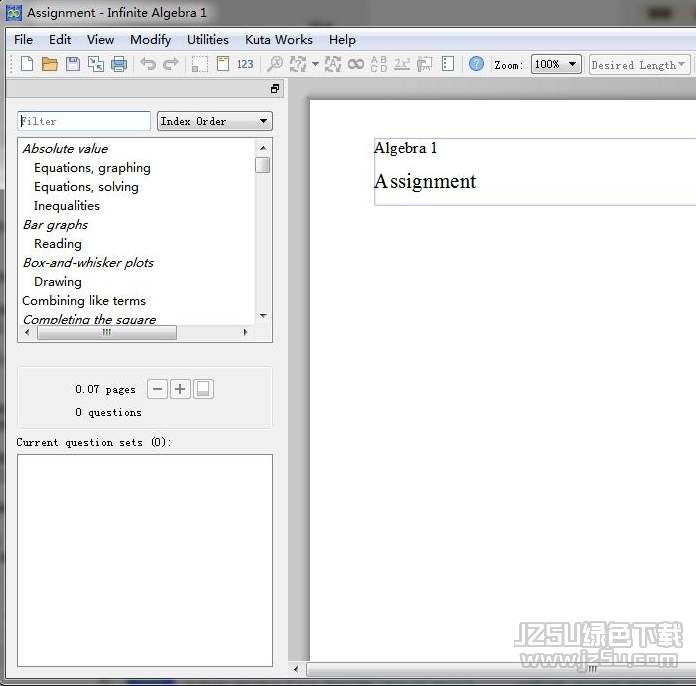
Task: Select the Combining like terms topic
Action: click(x=84, y=301)
